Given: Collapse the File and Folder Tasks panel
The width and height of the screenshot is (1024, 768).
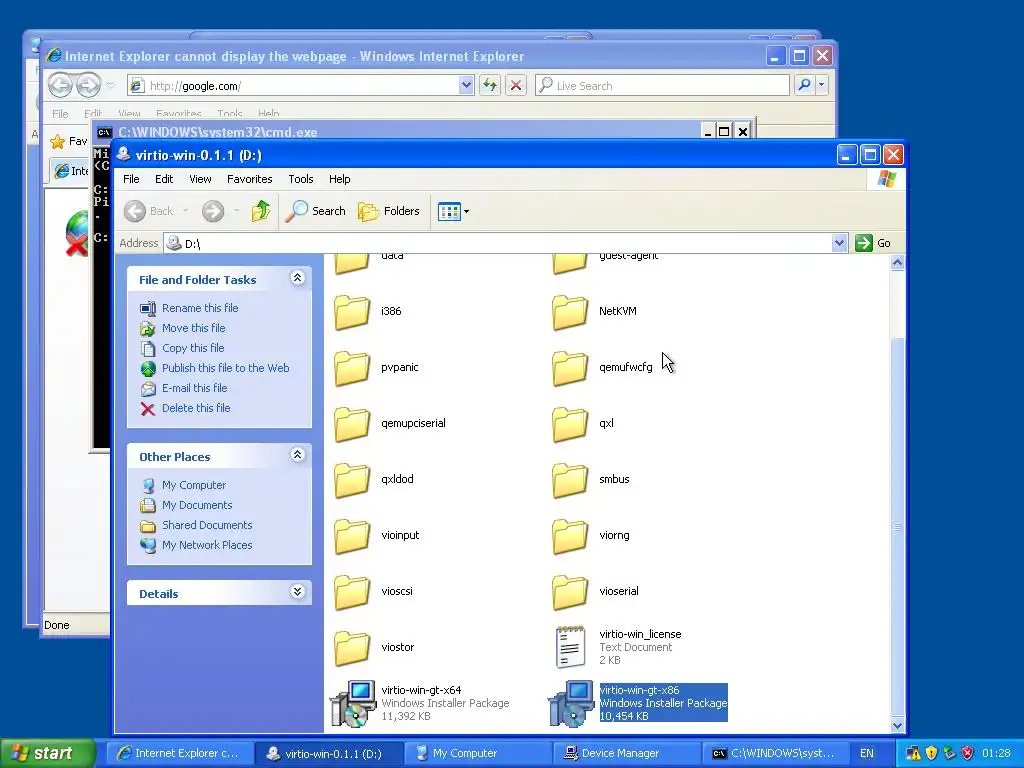Looking at the screenshot, I should click(297, 278).
